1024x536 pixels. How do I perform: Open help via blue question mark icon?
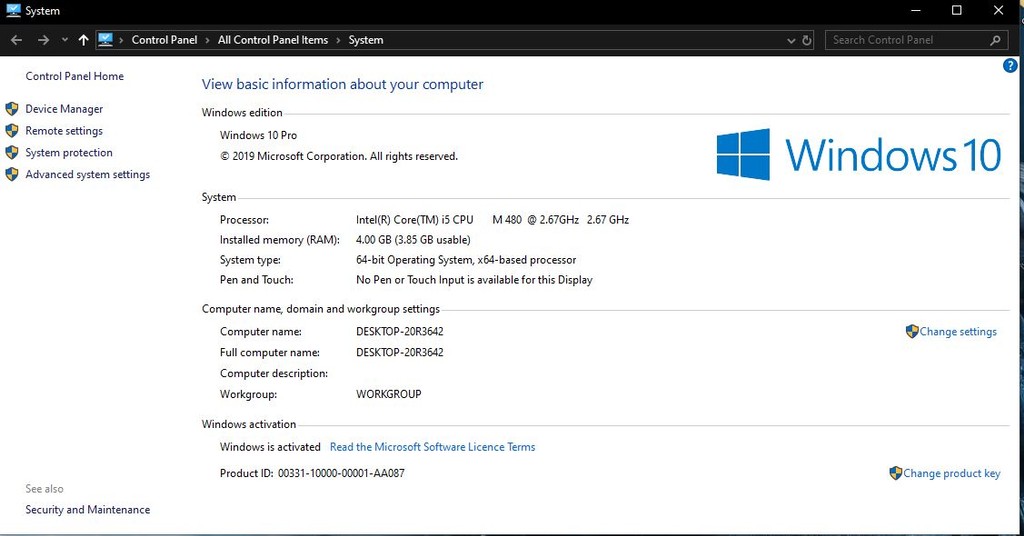click(1010, 66)
